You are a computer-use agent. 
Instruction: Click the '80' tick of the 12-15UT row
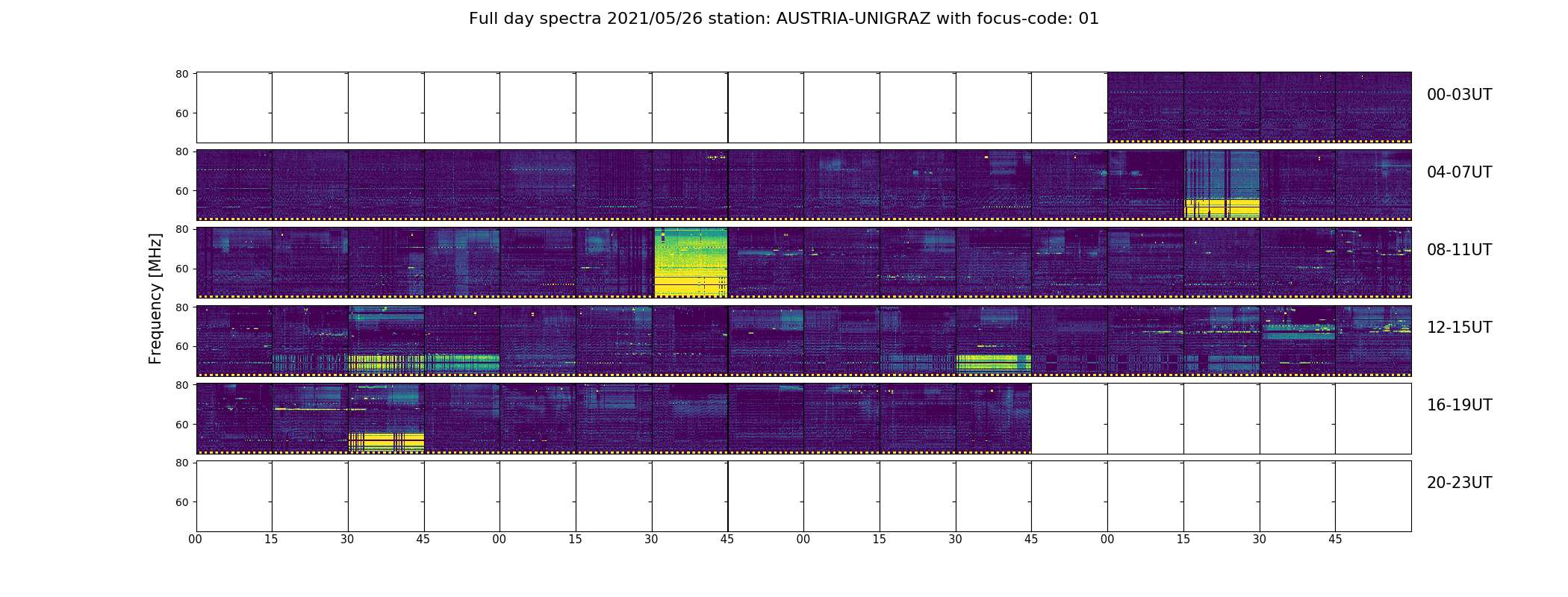point(182,307)
